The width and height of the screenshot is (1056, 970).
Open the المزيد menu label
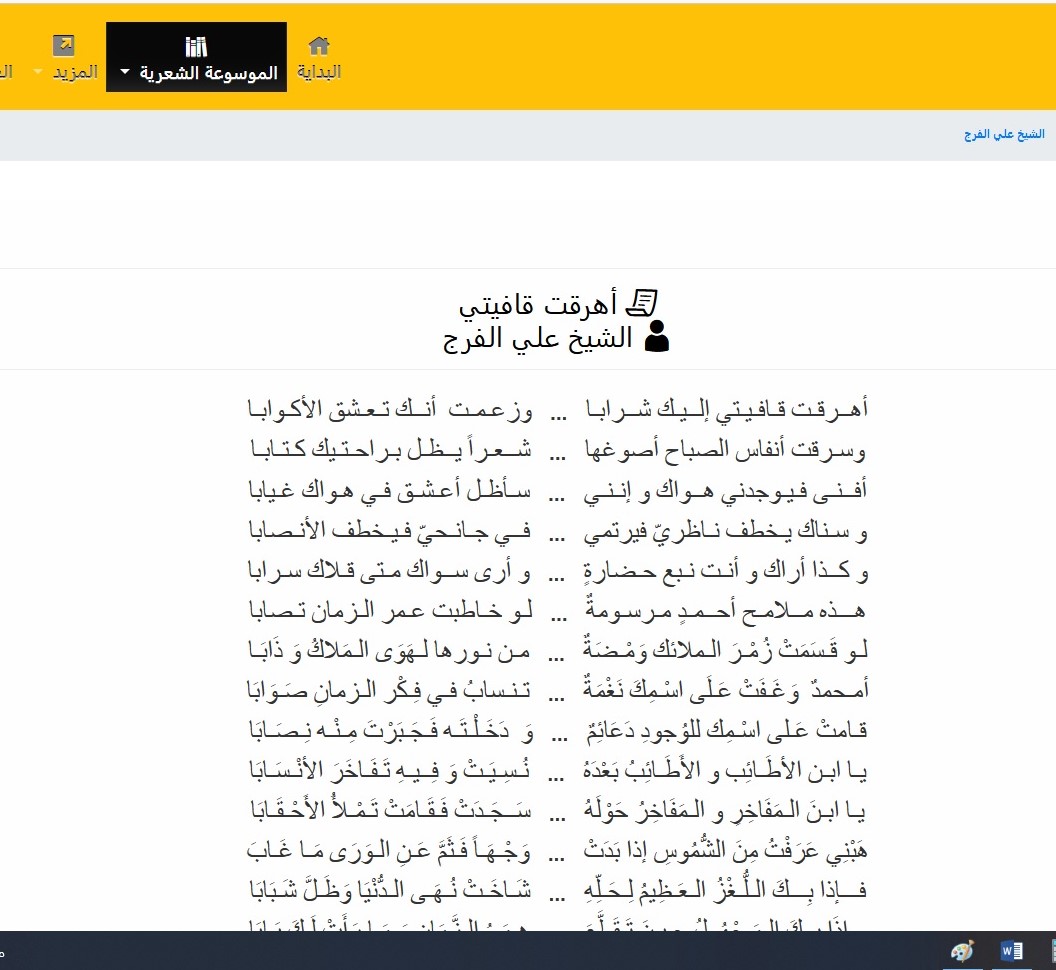point(75,71)
